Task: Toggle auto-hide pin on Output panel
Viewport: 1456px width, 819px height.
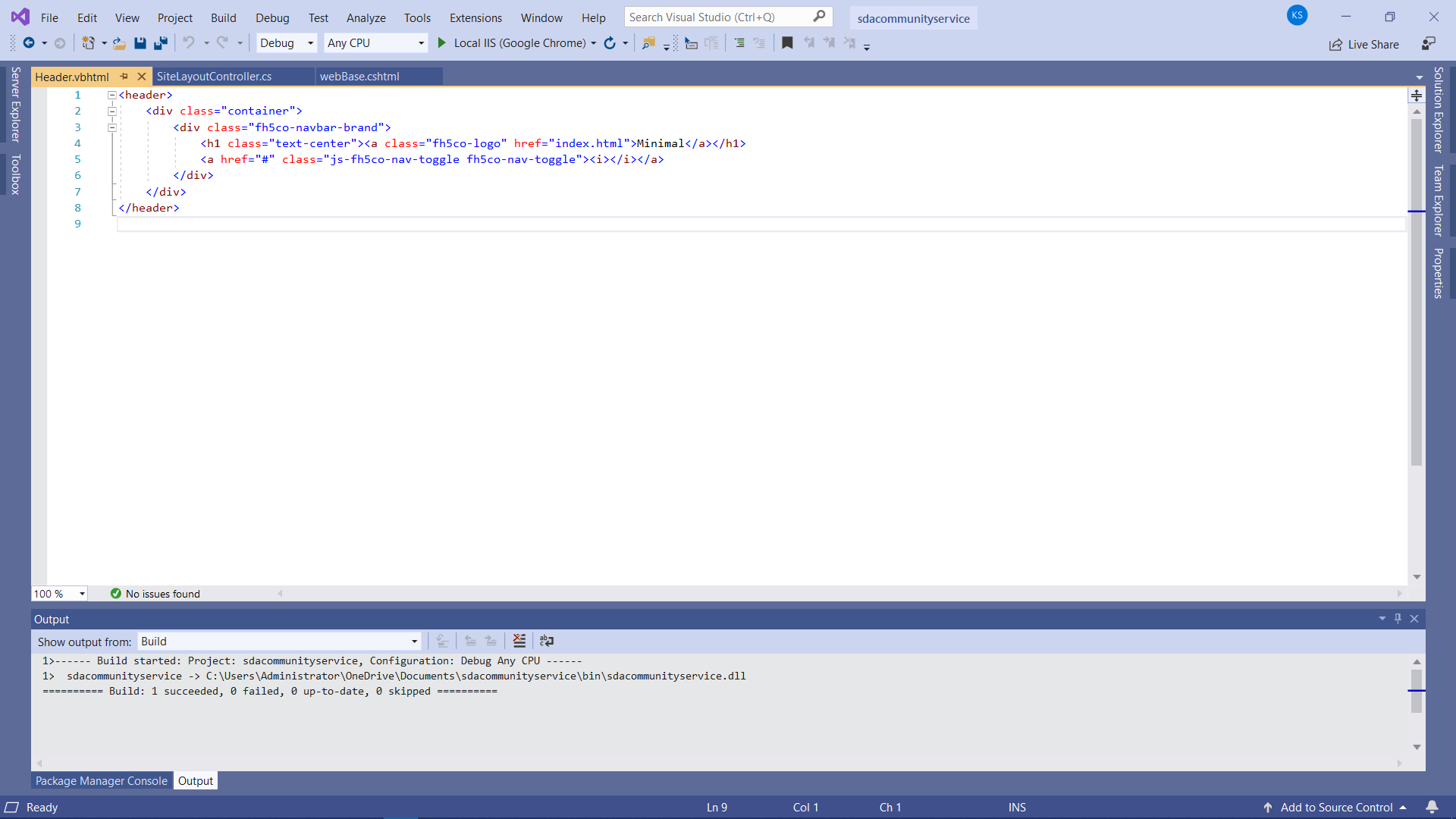Action: (1398, 619)
